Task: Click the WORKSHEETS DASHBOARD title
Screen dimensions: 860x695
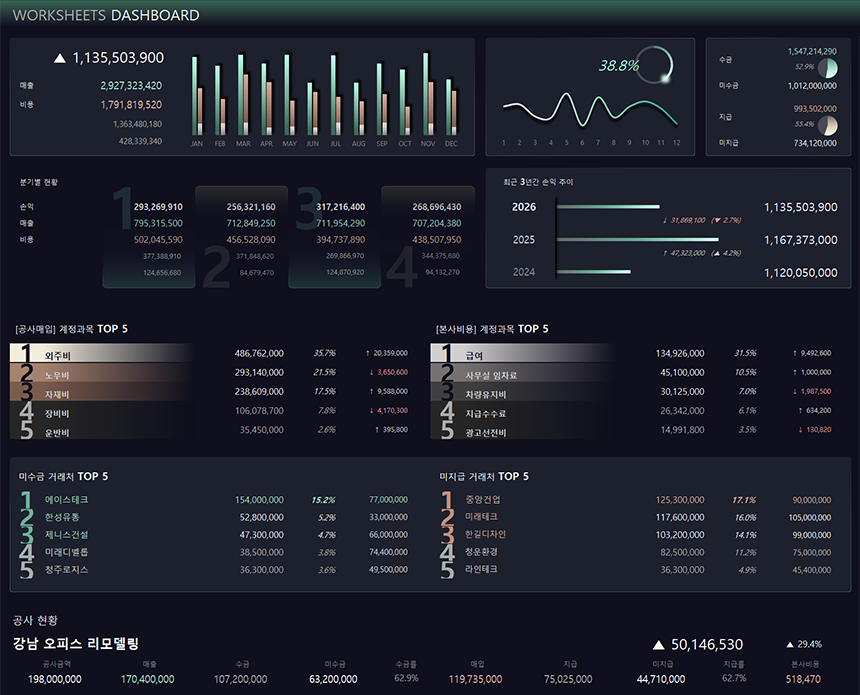Action: [x=106, y=15]
